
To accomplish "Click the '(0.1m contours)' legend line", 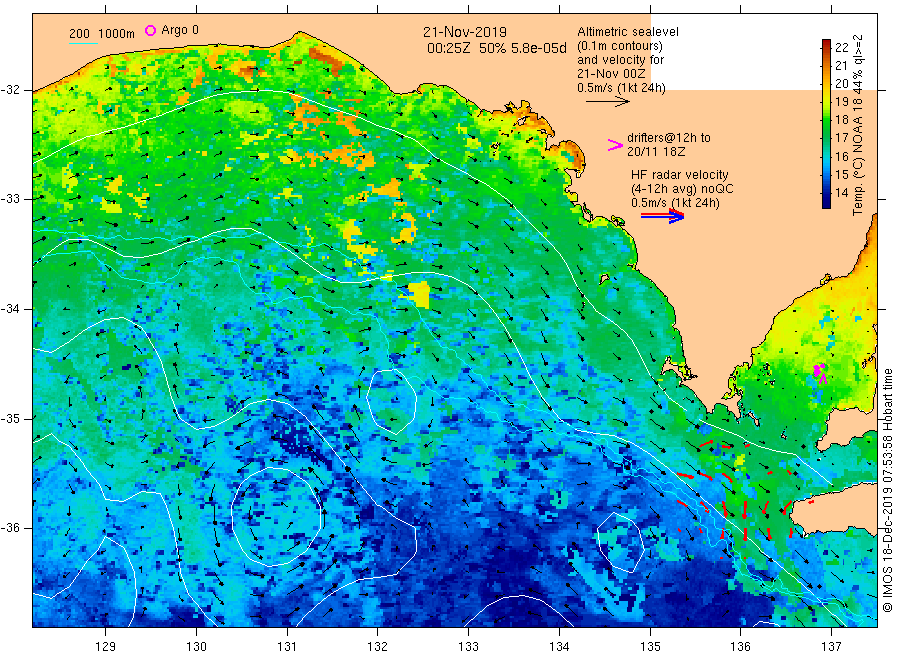I will (619, 46).
